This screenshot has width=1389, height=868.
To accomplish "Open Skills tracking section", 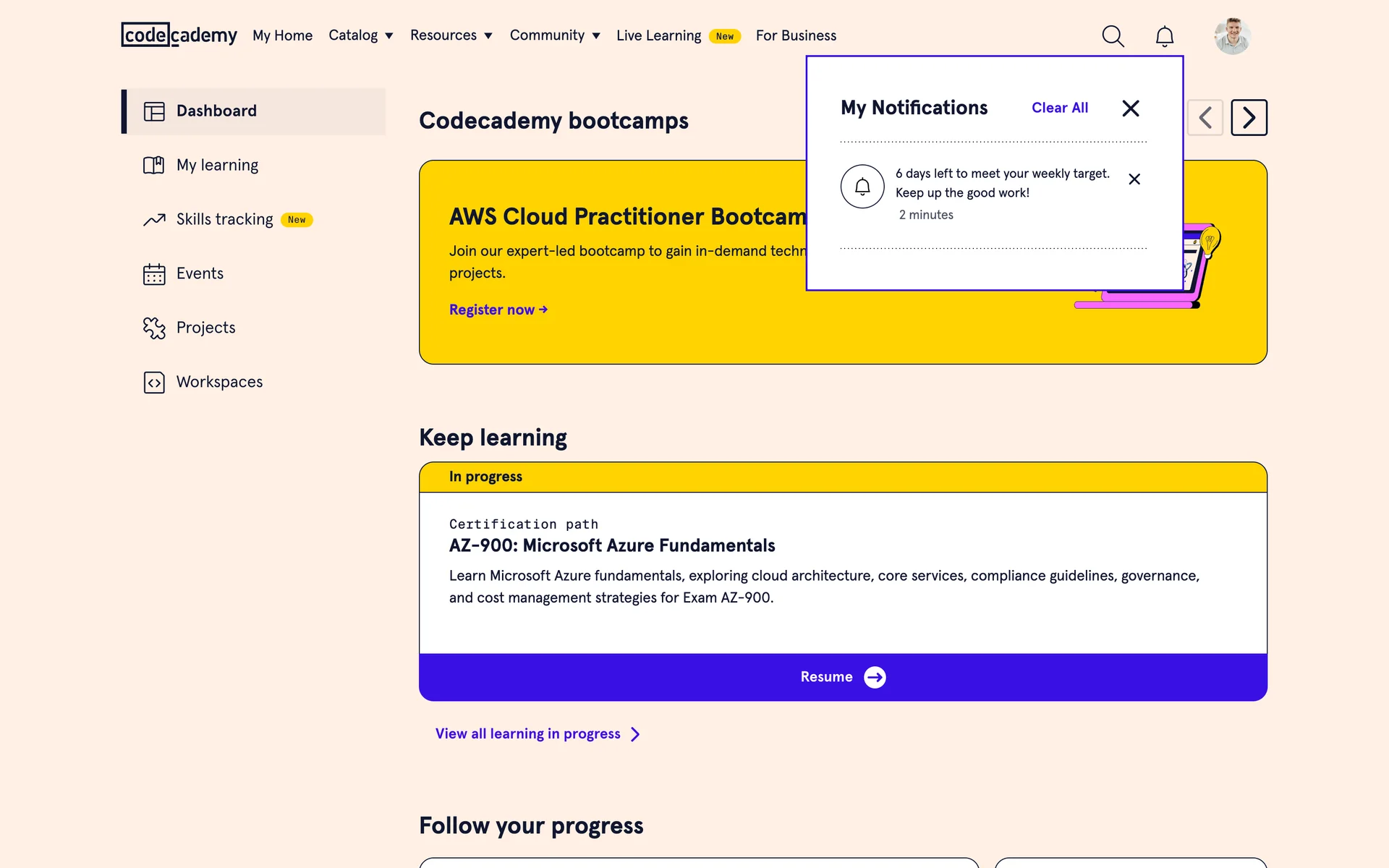I will (224, 219).
